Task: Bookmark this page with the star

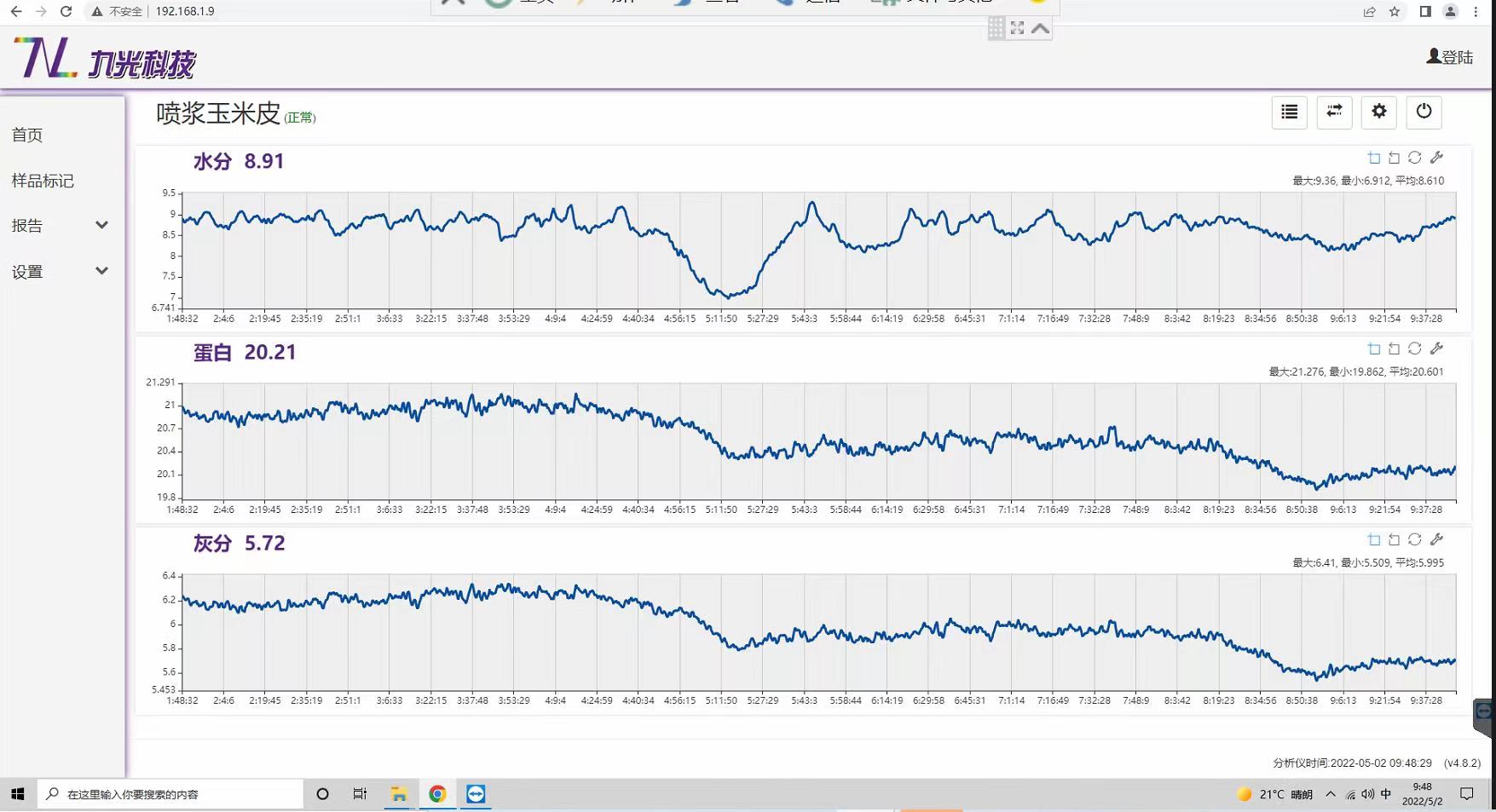Action: (x=1395, y=12)
